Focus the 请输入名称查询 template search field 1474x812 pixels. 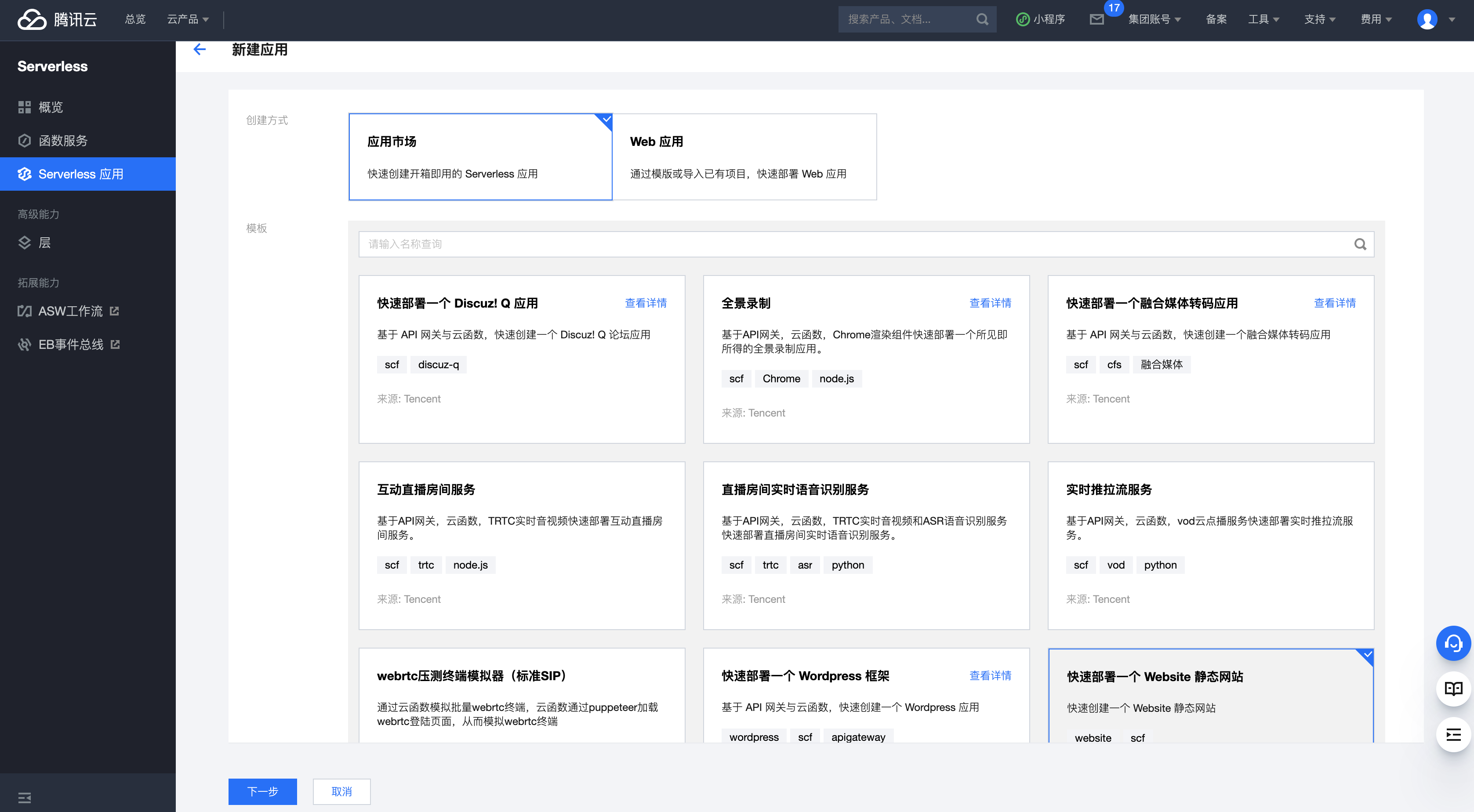pos(866,244)
